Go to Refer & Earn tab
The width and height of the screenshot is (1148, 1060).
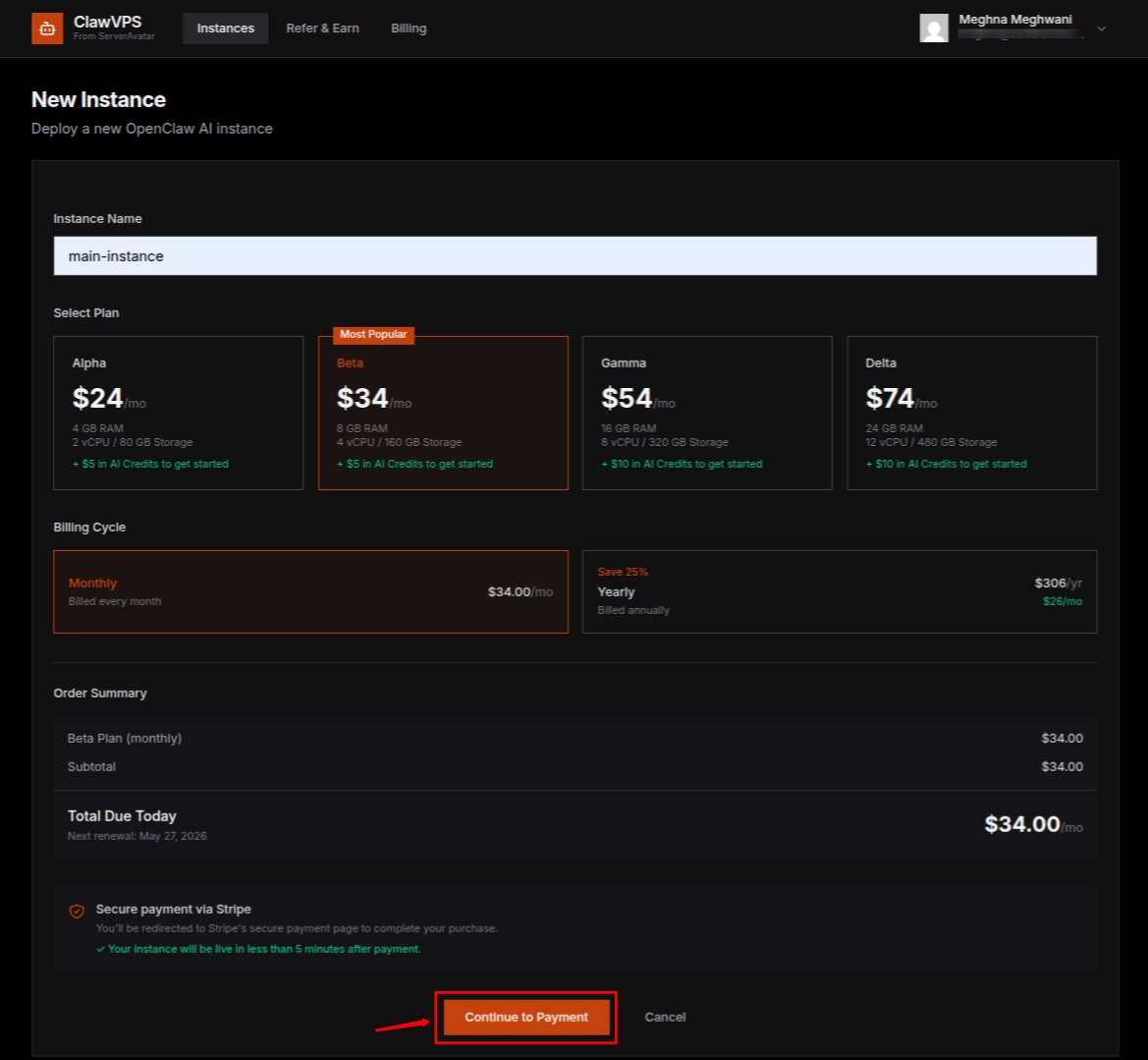tap(322, 28)
